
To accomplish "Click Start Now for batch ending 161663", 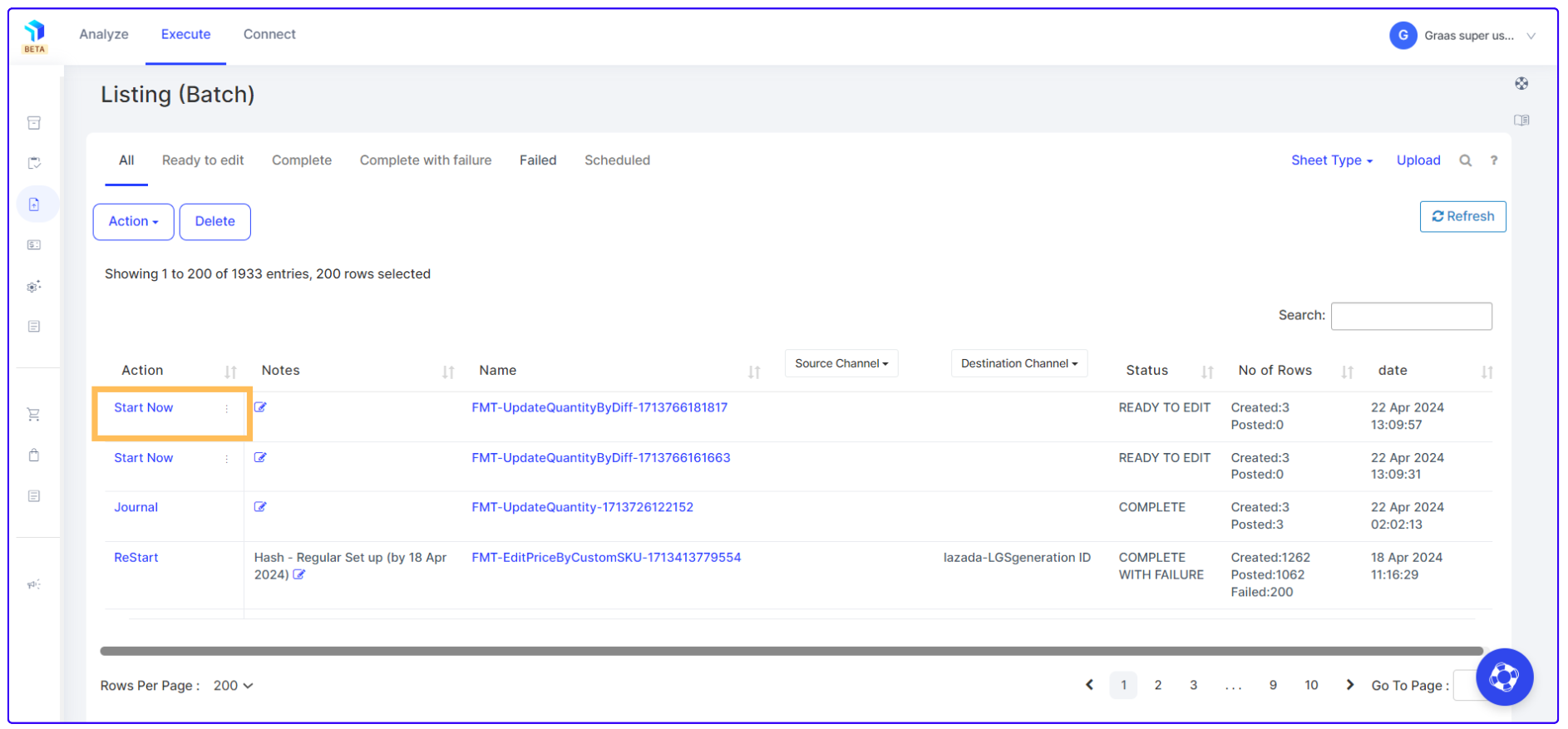I will point(143,457).
